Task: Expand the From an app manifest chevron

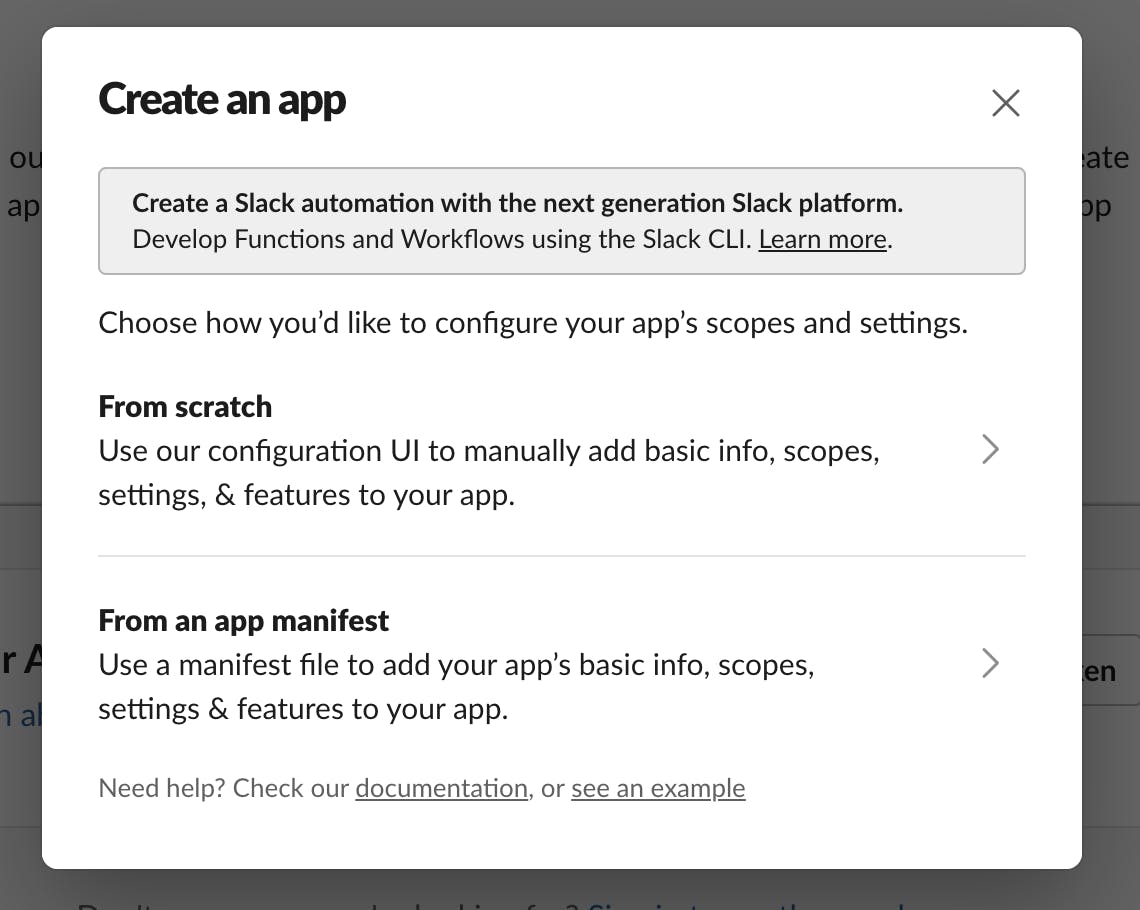Action: coord(990,663)
